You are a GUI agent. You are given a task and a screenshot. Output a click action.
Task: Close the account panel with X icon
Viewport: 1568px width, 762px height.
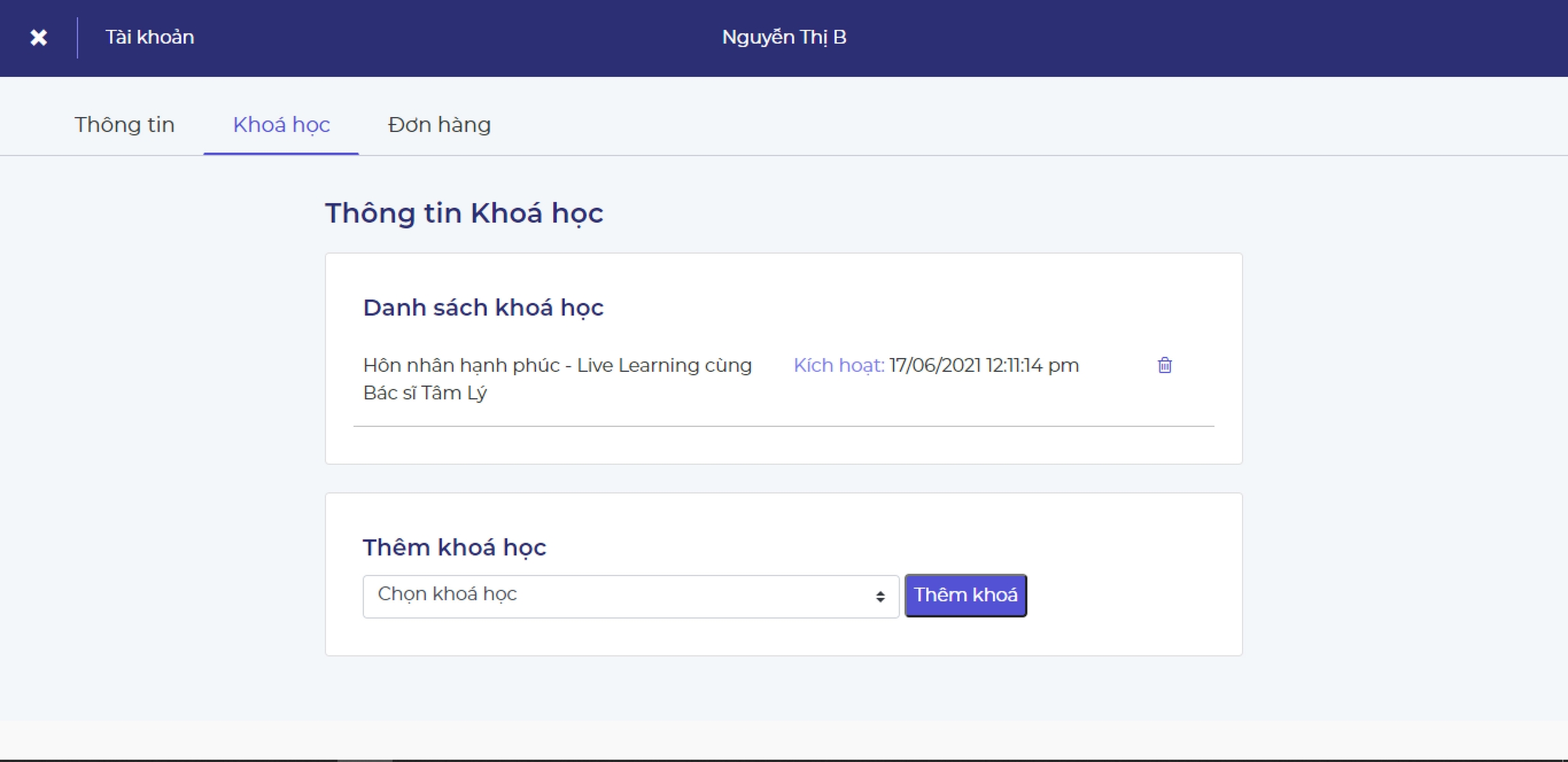39,37
